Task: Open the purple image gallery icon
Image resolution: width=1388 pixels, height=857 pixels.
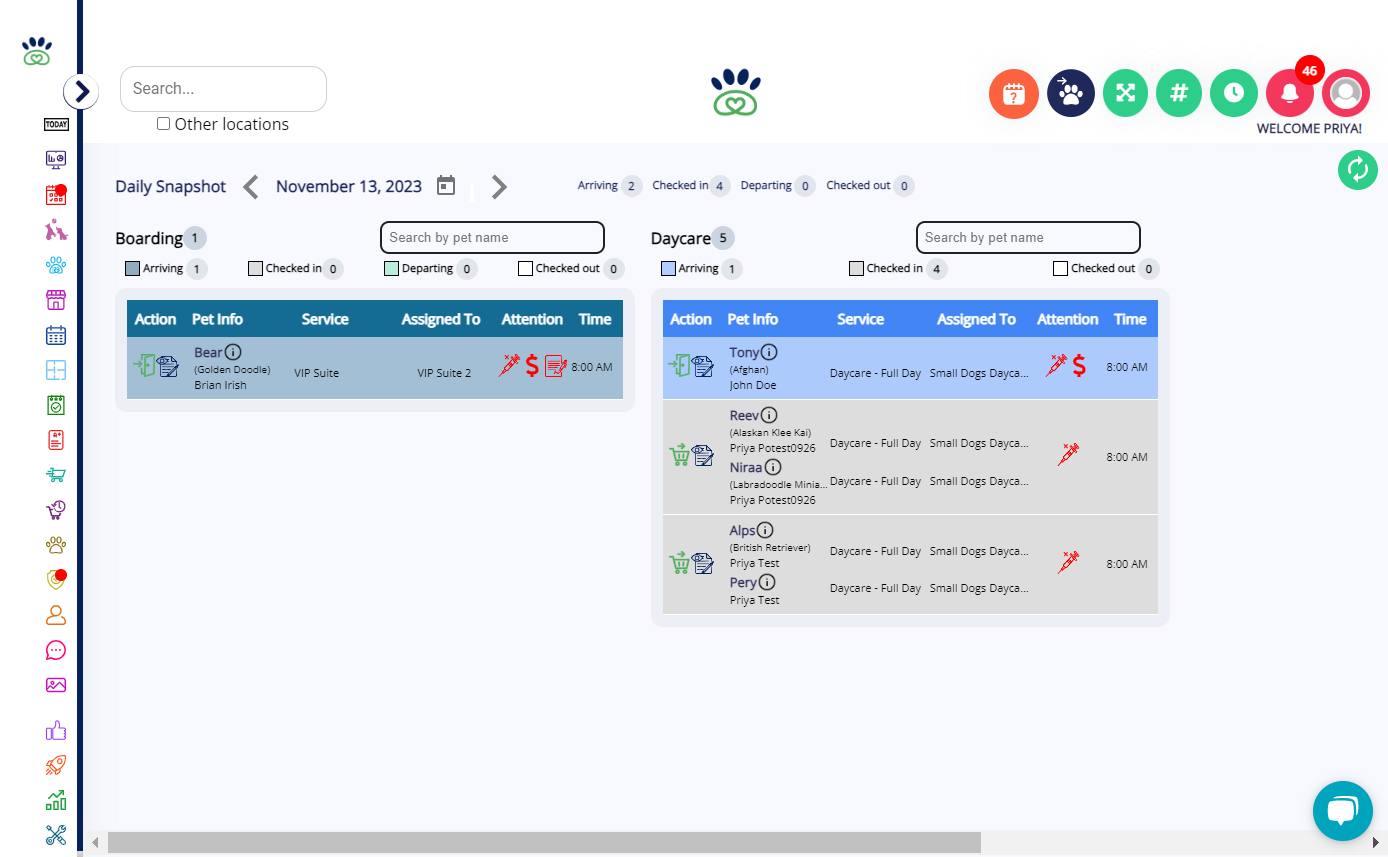Action: click(x=56, y=685)
